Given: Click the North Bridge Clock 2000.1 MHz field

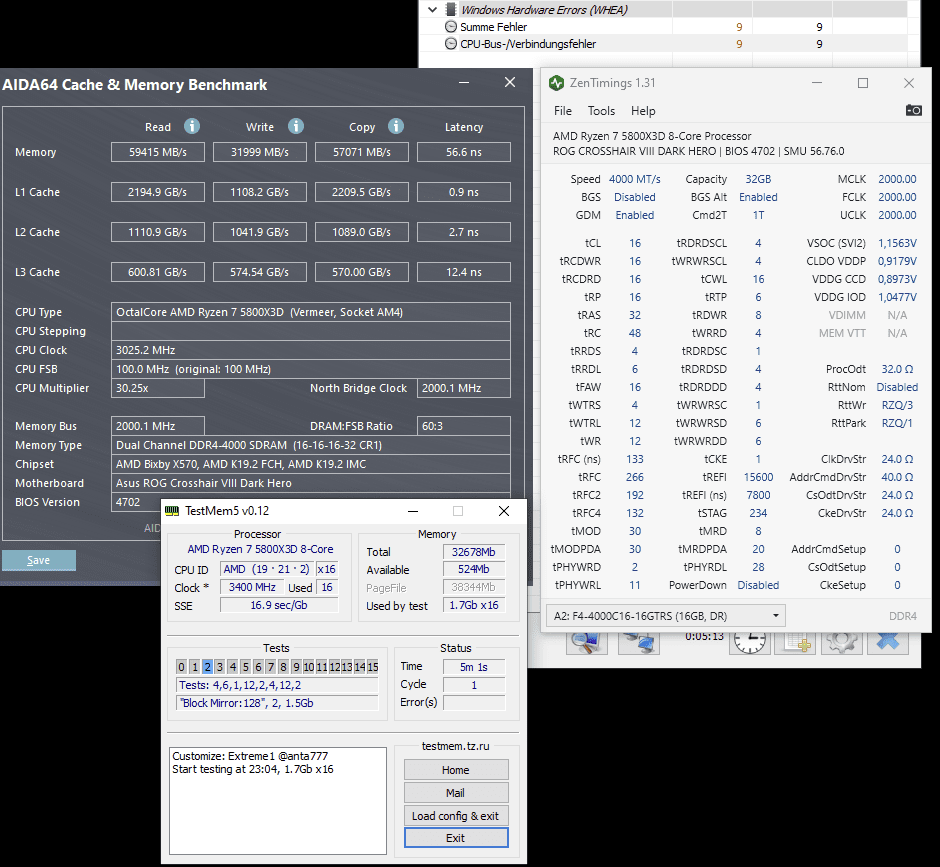Looking at the screenshot, I should (464, 388).
